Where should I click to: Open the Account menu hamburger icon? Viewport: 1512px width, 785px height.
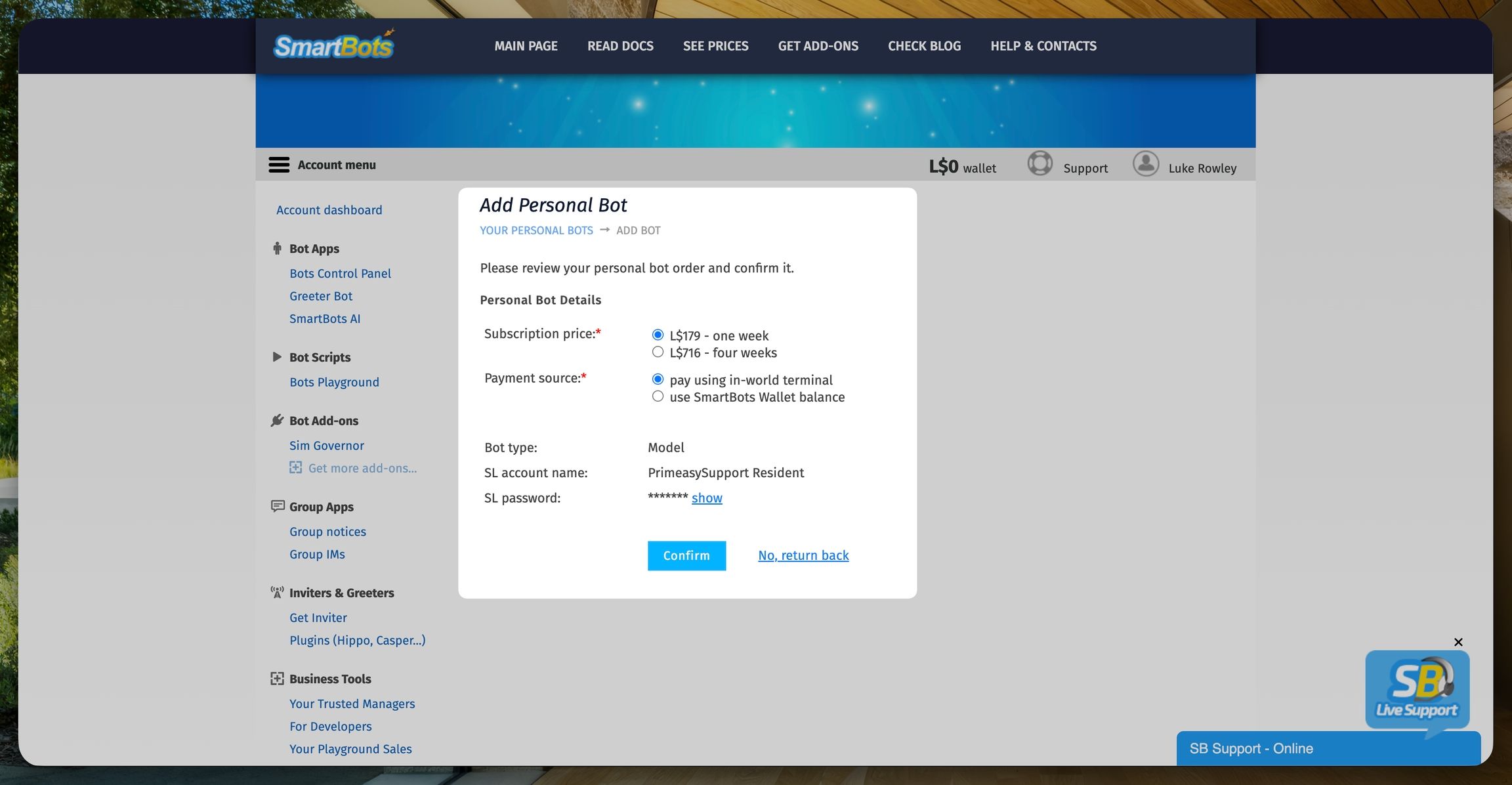pos(279,165)
